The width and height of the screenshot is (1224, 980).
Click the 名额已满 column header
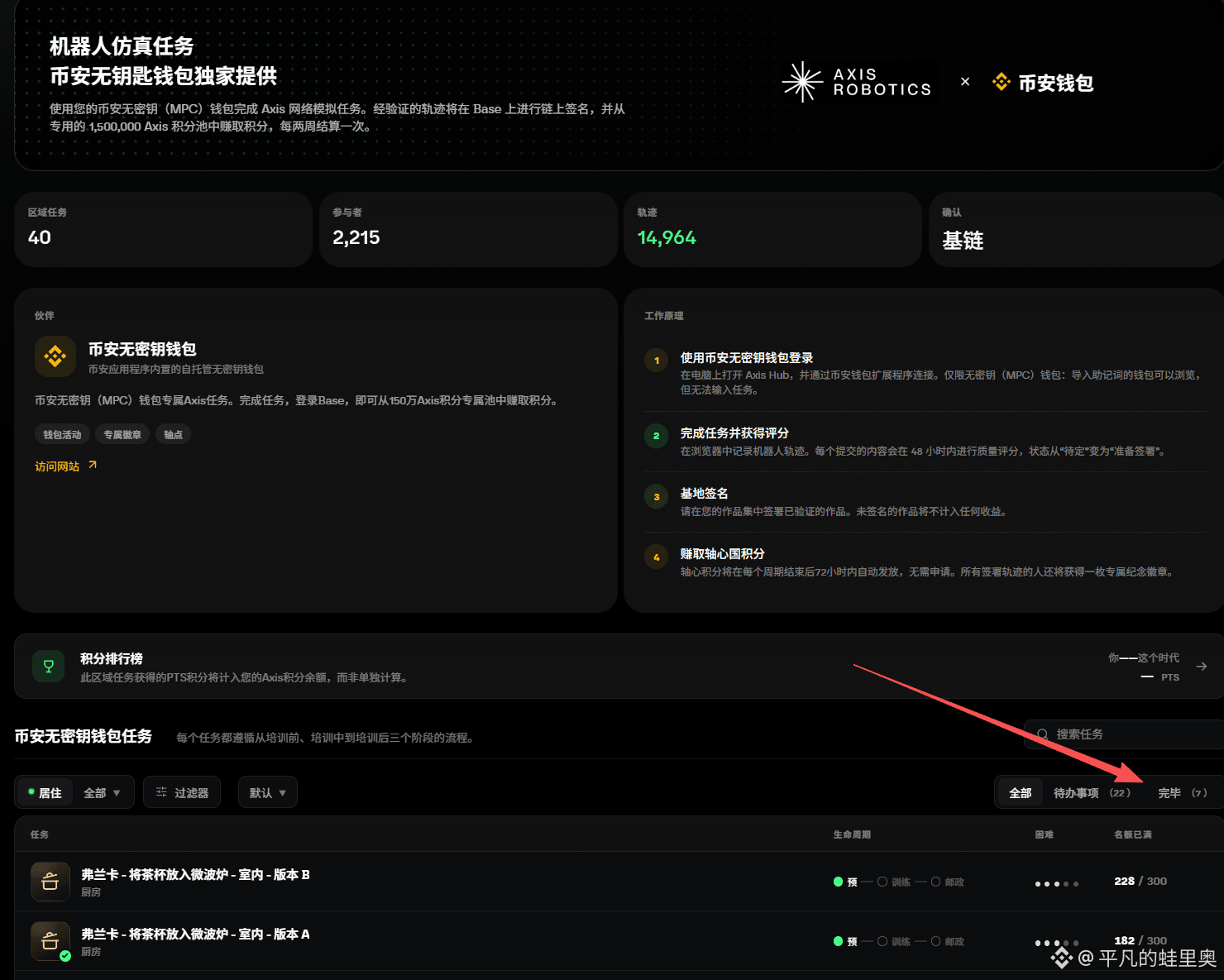click(1133, 834)
